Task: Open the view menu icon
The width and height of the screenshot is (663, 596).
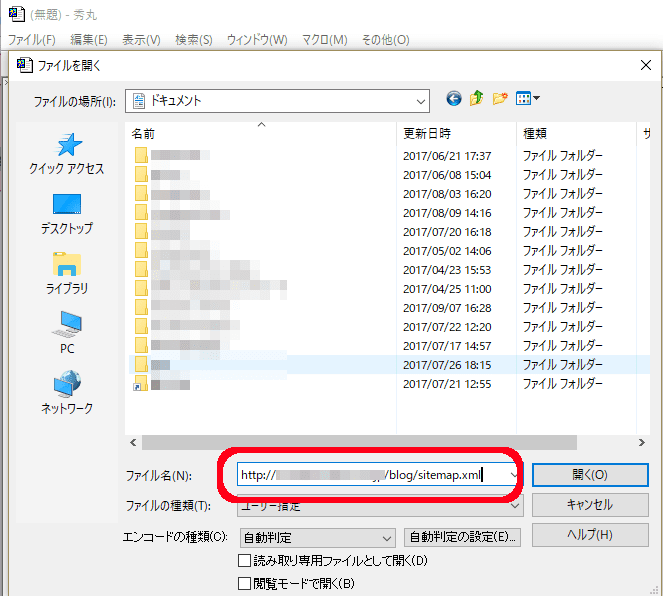Action: pos(527,99)
